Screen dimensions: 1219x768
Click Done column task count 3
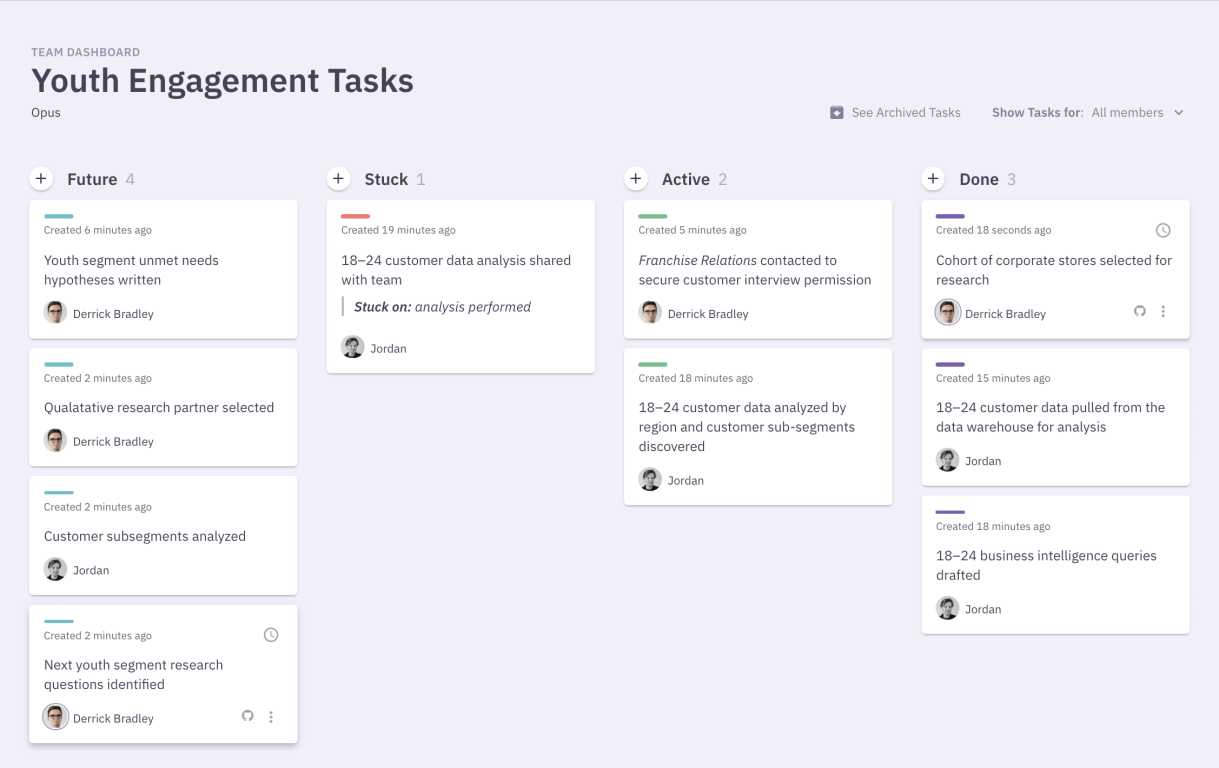click(1011, 179)
